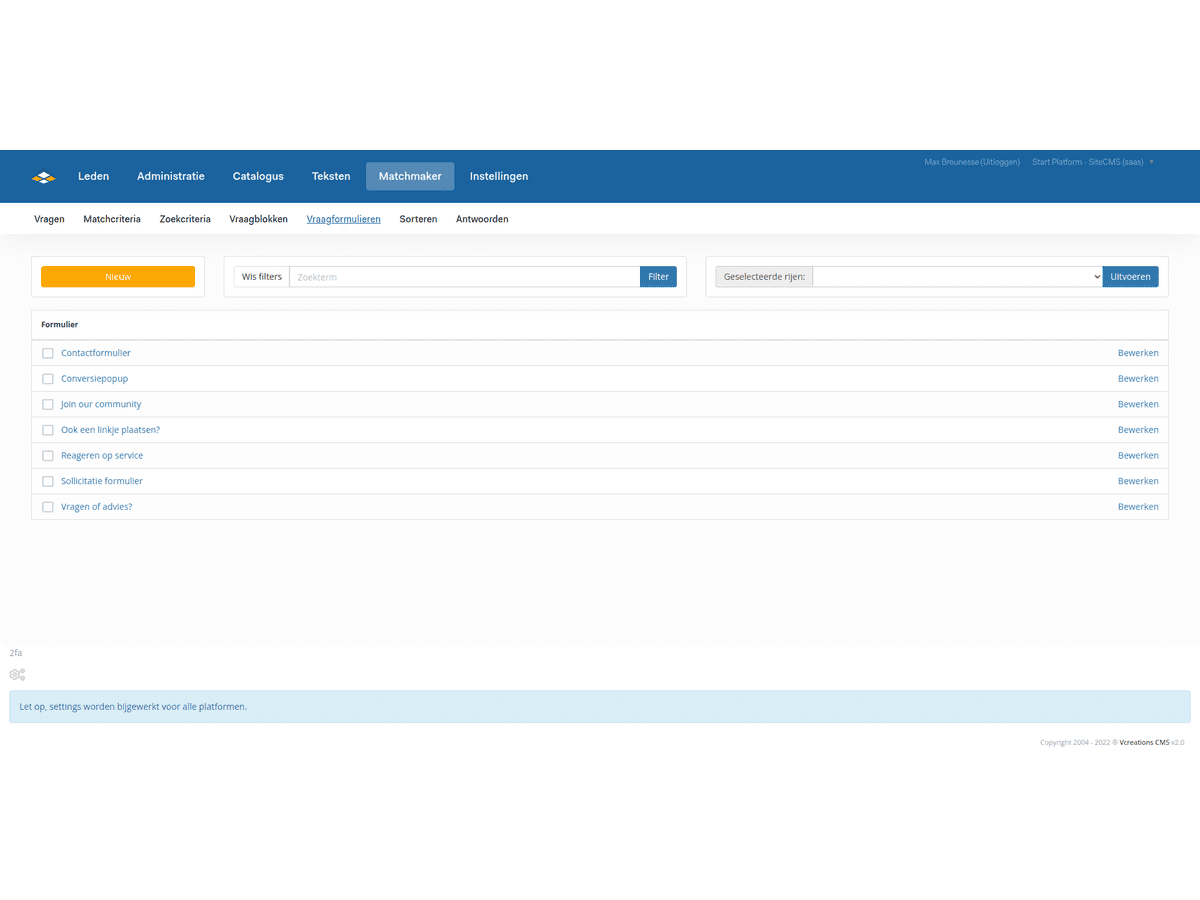The image size is (1200, 900).
Task: Click Bewerken for Vragen of advies?
Action: click(x=1138, y=507)
